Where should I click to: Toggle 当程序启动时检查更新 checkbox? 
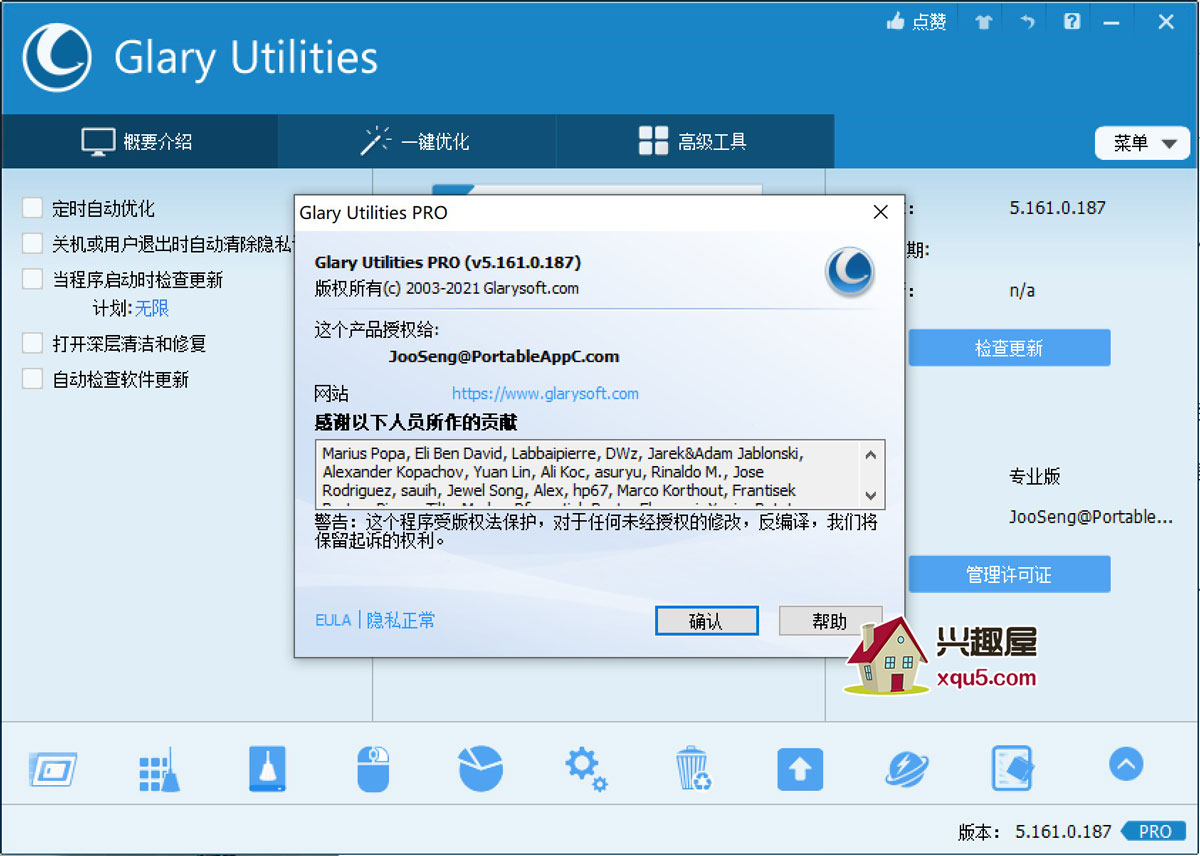tap(33, 279)
